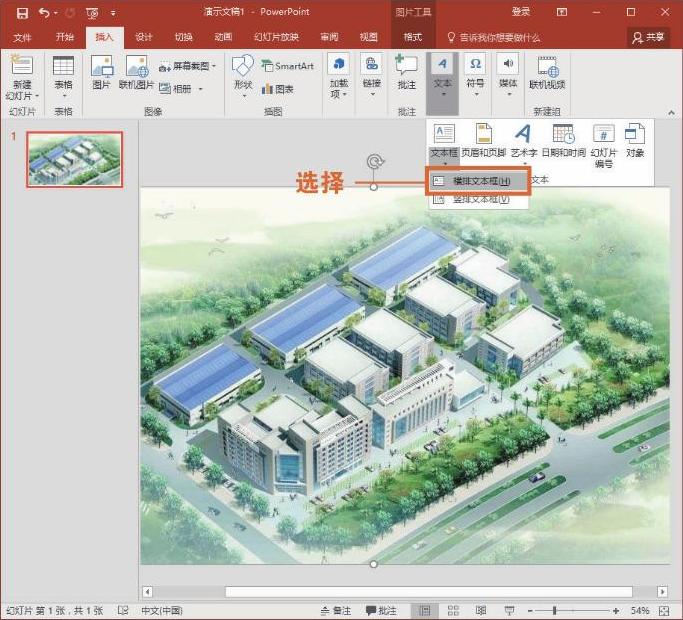Image resolution: width=683 pixels, height=620 pixels.
Task: Click 中文(中国) language in status bar
Action: pyautogui.click(x=162, y=611)
